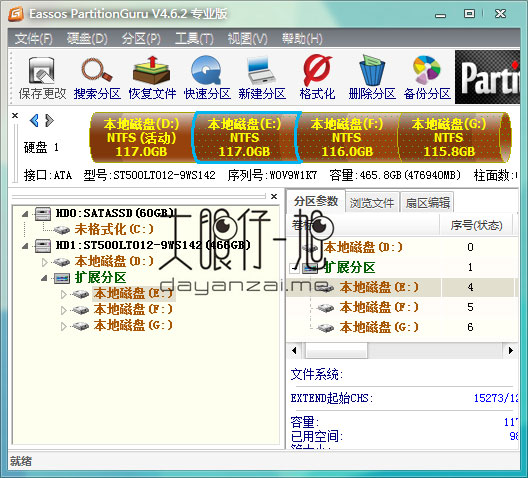Close the disk map panel
Viewport: 528px width, 478px height.
pyautogui.click(x=15, y=115)
